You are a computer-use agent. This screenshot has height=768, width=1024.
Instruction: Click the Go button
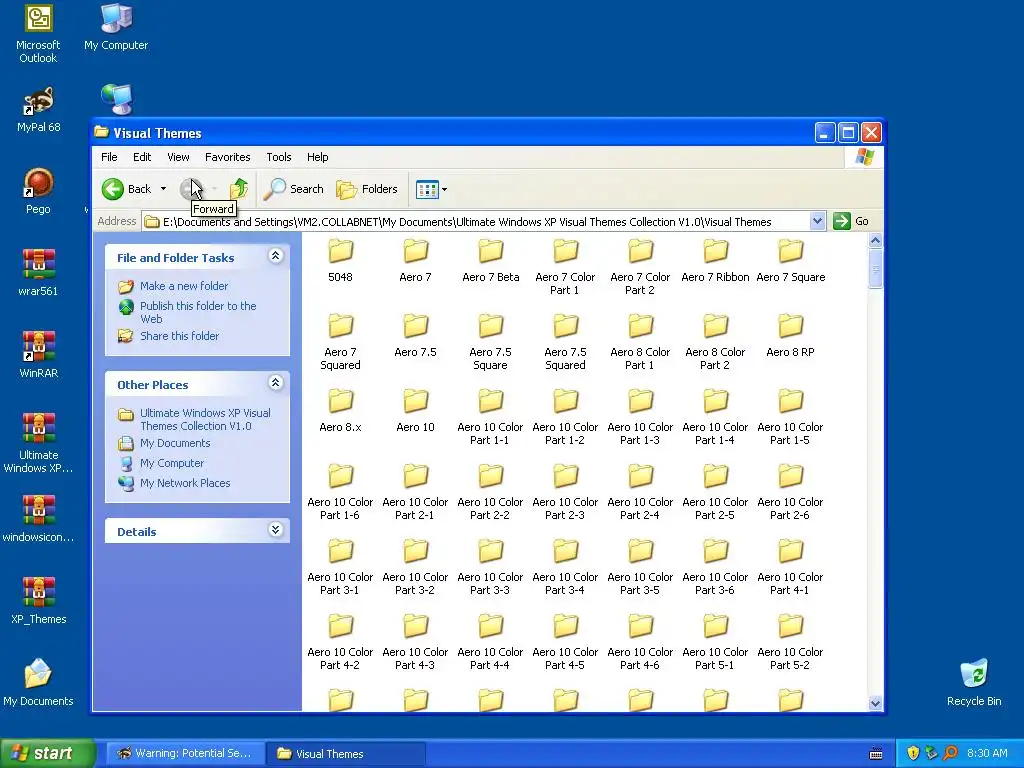pyautogui.click(x=851, y=221)
